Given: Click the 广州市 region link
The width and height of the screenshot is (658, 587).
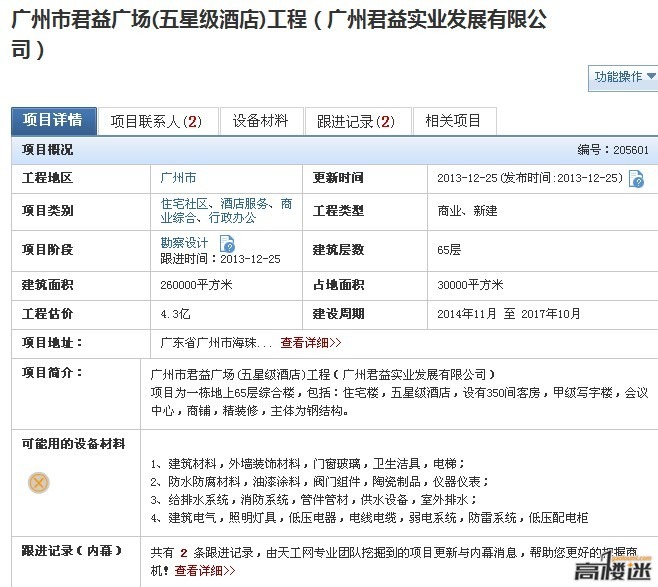Looking at the screenshot, I should pos(178,178).
